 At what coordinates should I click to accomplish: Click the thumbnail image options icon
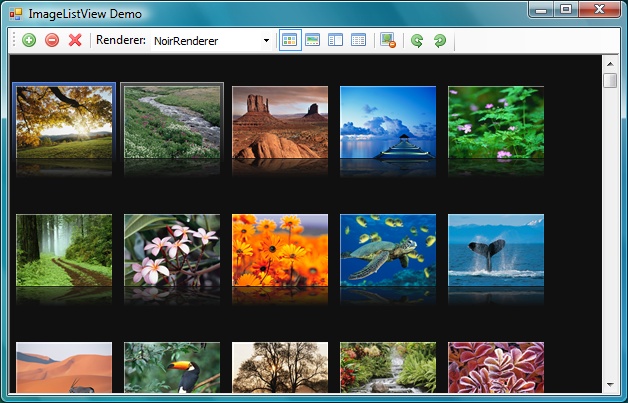(x=388, y=40)
